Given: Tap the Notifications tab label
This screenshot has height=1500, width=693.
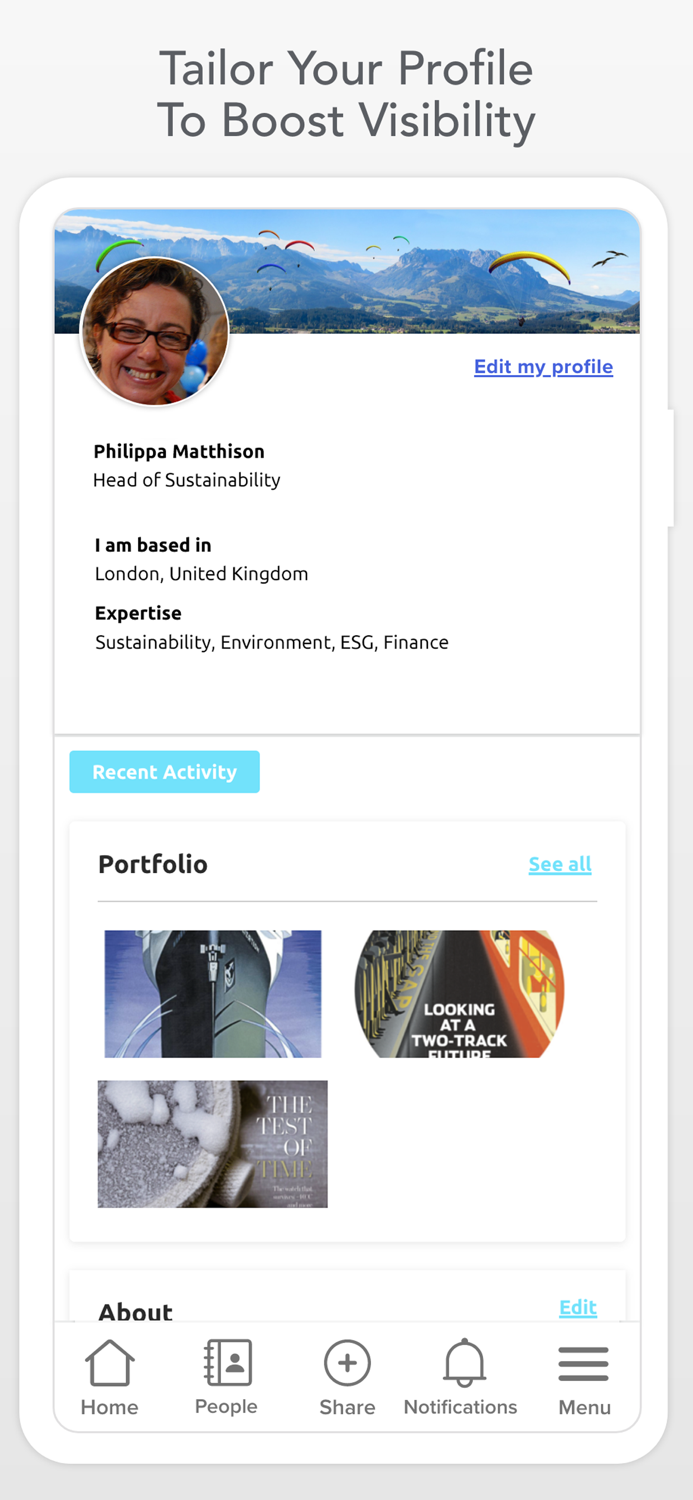Looking at the screenshot, I should point(460,1407).
